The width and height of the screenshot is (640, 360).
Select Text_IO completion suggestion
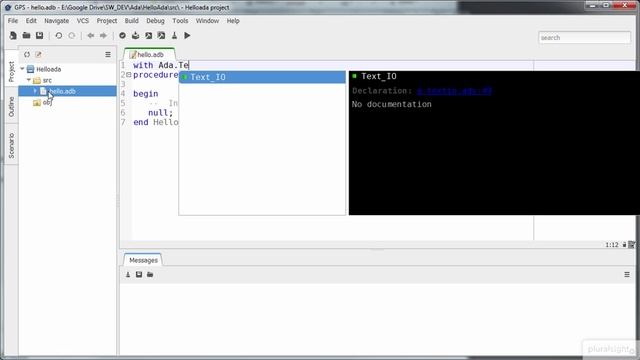(262, 77)
